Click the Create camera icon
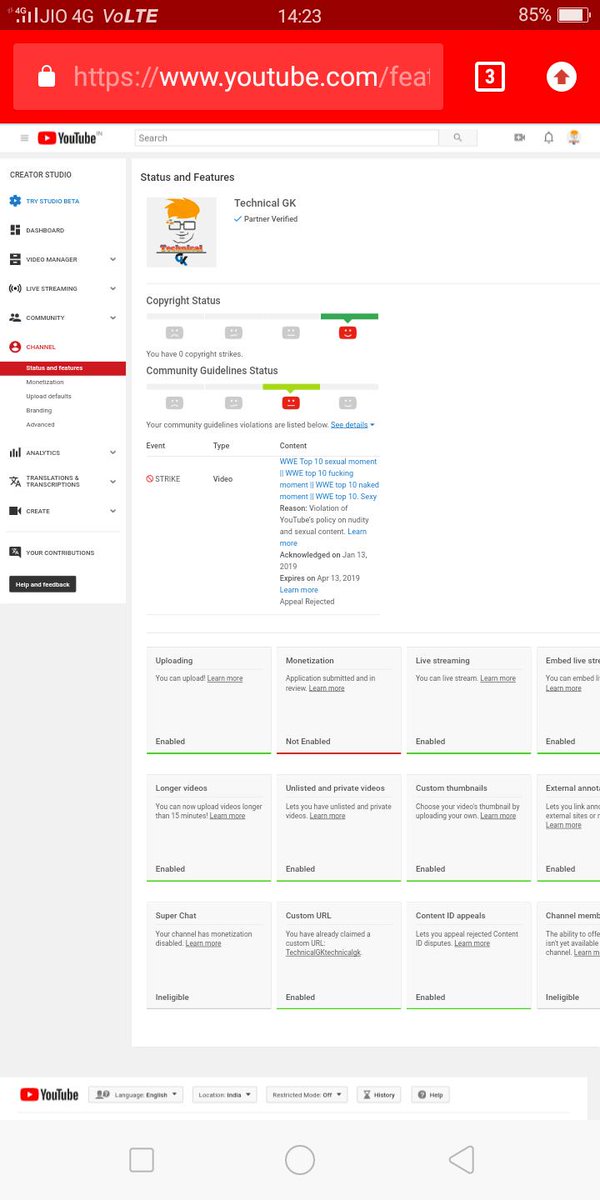This screenshot has height=1200, width=600. click(15, 511)
